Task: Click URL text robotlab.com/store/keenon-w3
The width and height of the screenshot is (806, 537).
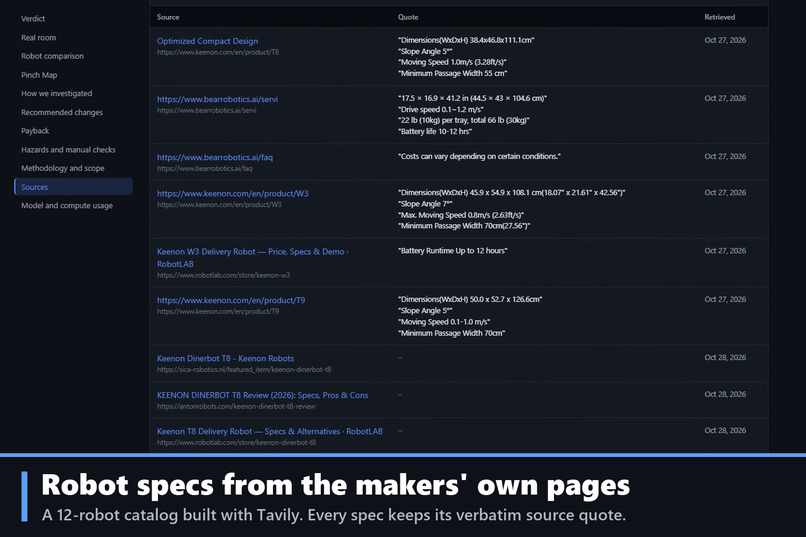Action: tap(224, 275)
